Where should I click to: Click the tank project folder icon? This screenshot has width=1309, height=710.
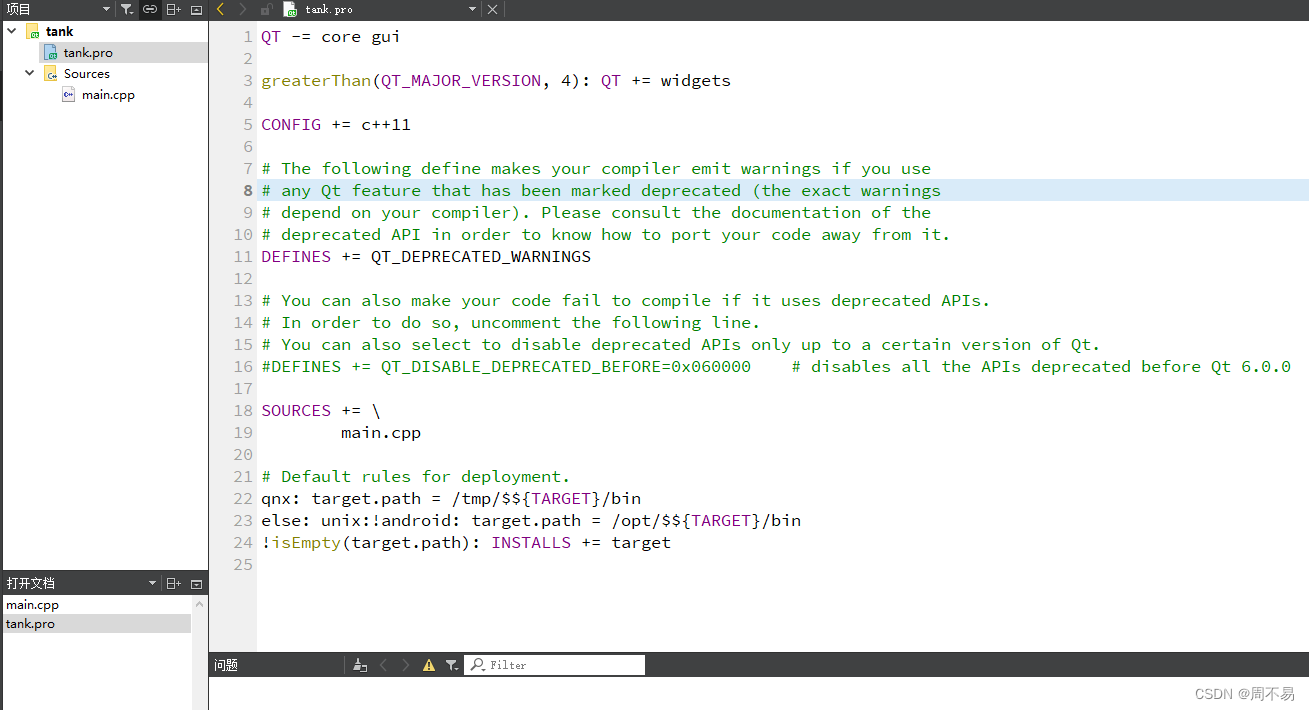[x=33, y=31]
